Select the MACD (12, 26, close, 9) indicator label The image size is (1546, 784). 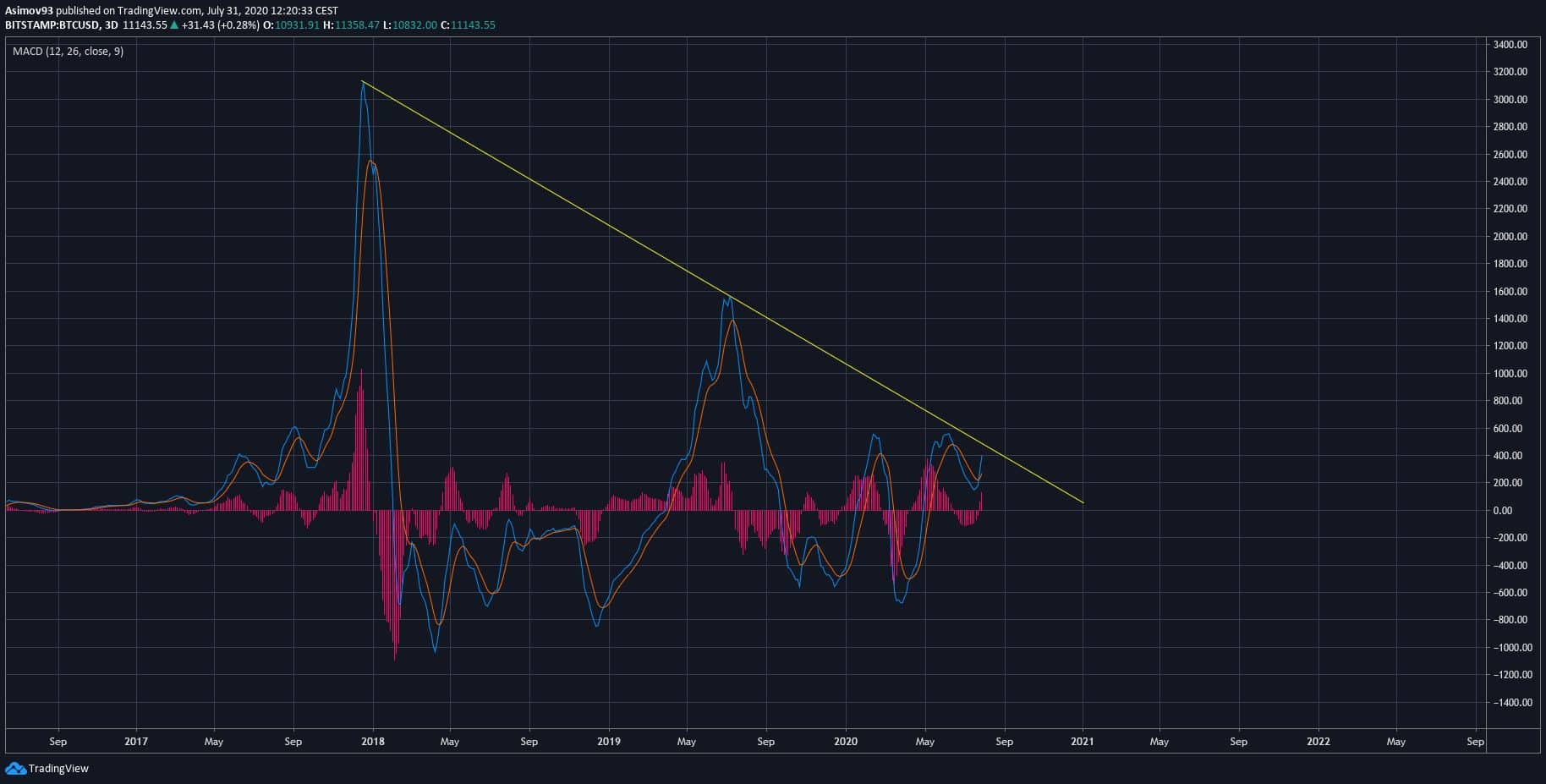point(68,52)
